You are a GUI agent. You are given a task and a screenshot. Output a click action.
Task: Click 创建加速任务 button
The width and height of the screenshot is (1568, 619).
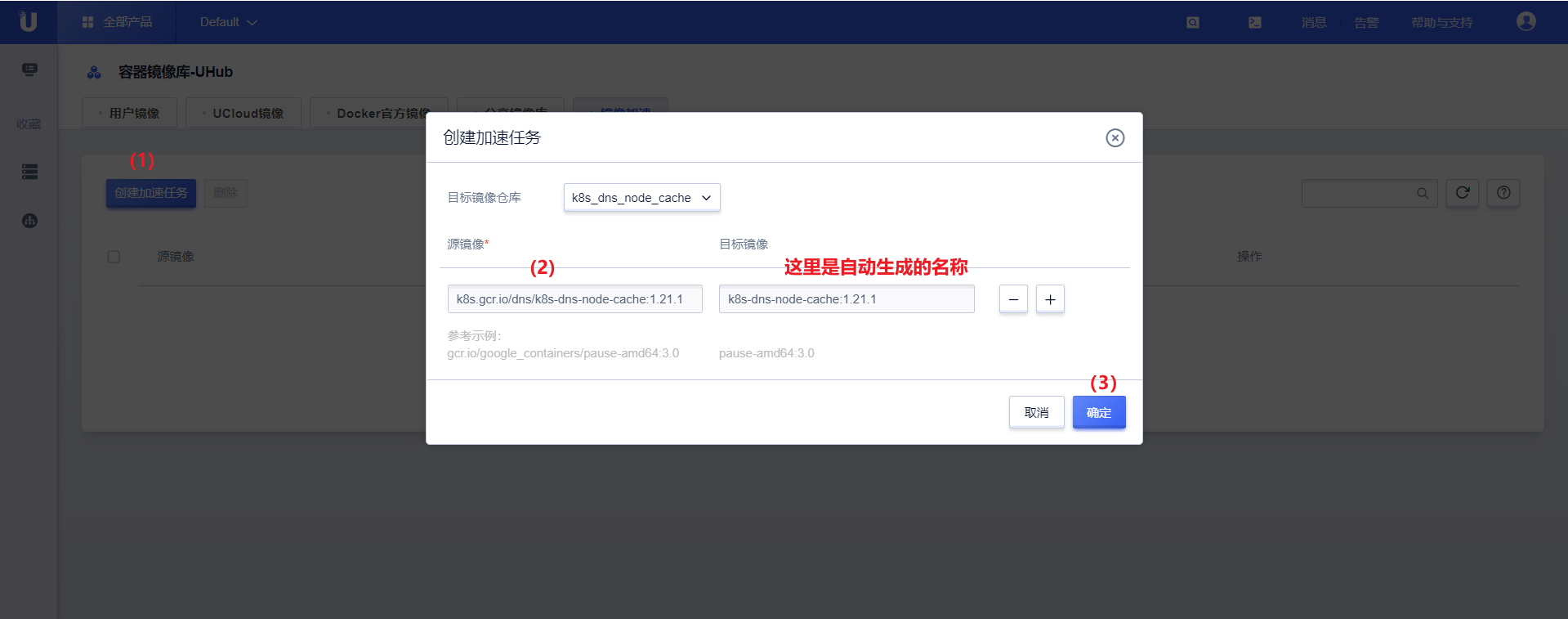point(151,193)
